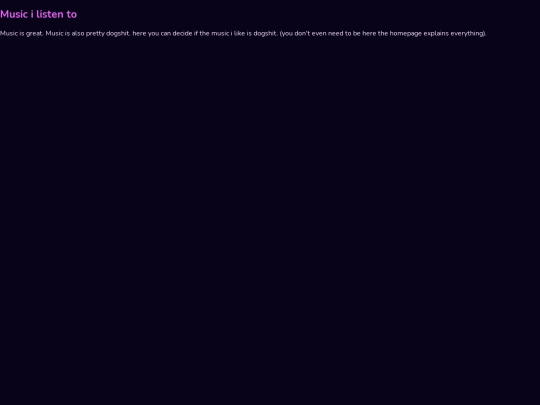Click the 'Music i listen to' heading
This screenshot has height=405, width=540.
(38, 14)
